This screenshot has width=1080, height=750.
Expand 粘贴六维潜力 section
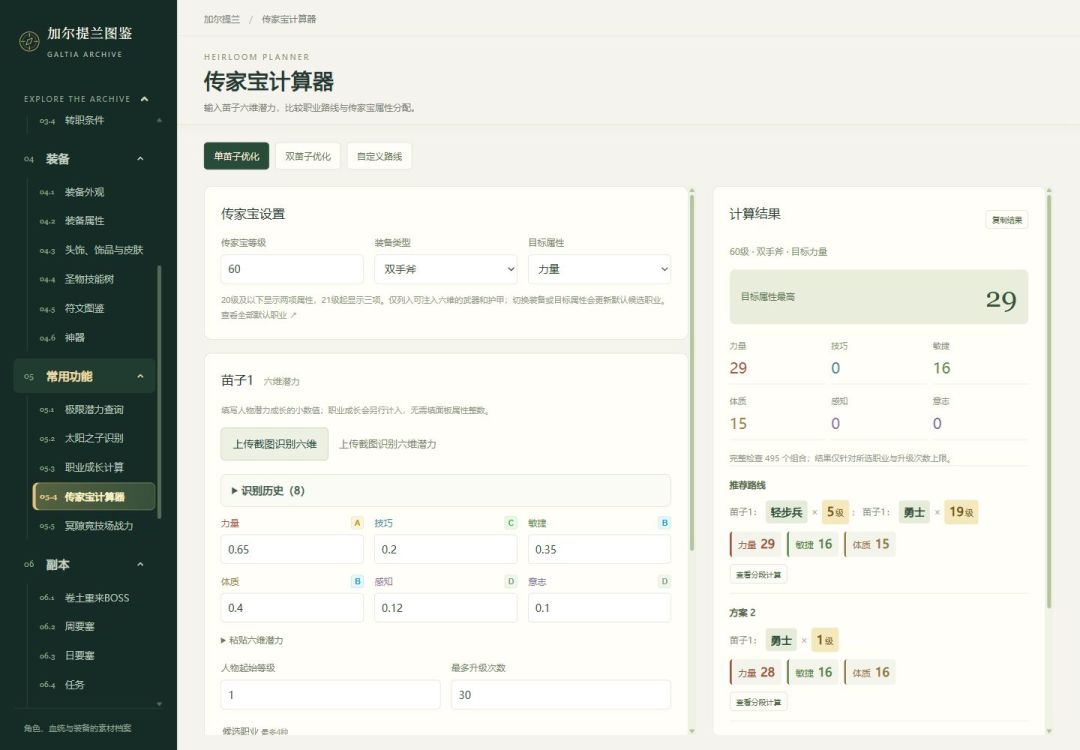(x=252, y=640)
